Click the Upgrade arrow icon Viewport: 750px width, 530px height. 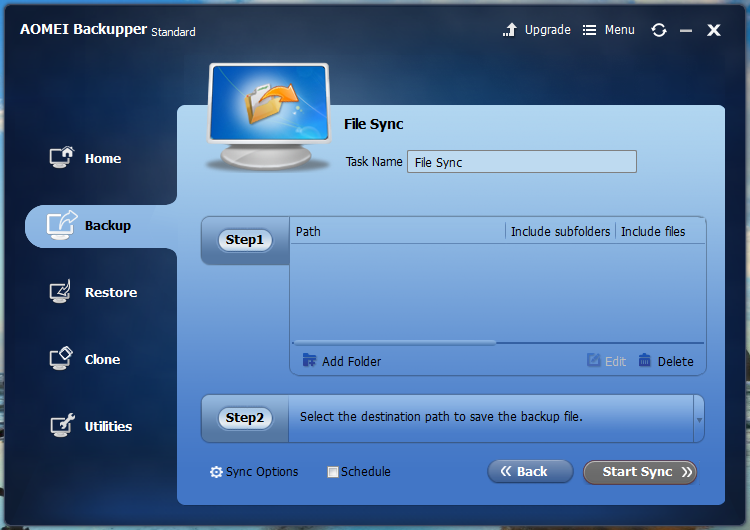(x=510, y=30)
